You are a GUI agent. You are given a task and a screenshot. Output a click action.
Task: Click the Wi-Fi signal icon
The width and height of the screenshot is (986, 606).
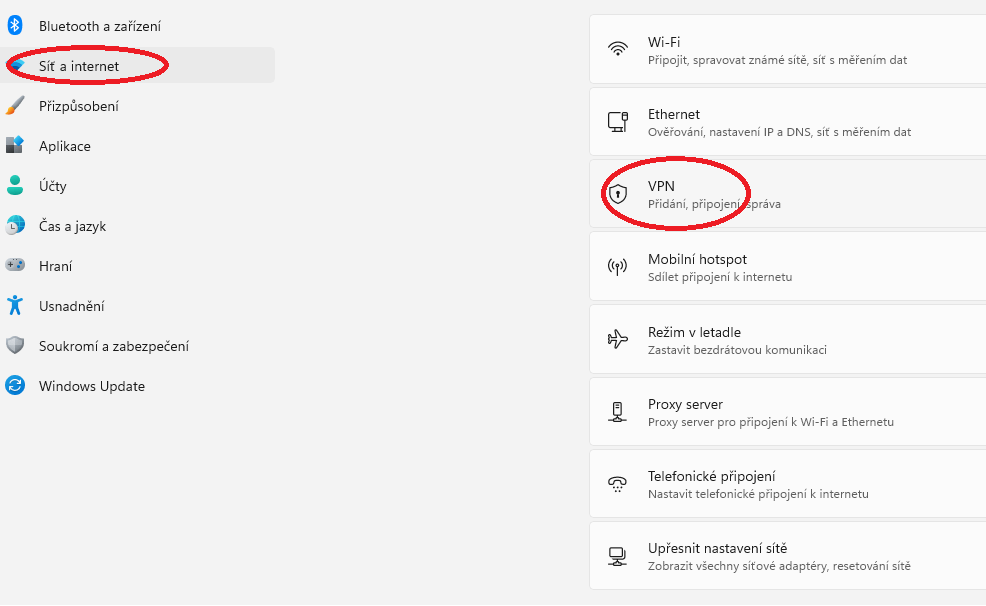tap(618, 49)
